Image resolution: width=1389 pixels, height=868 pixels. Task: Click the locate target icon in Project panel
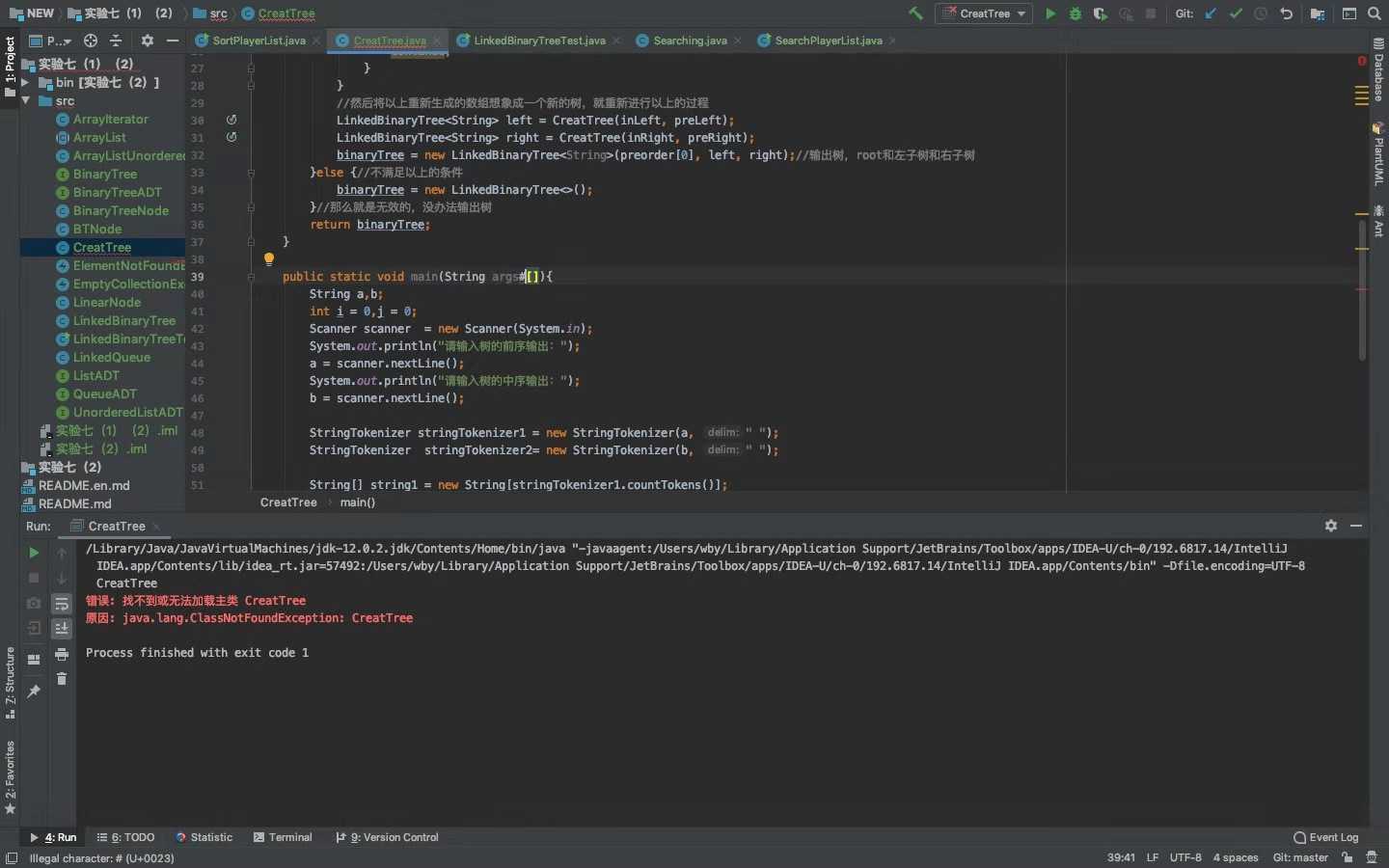[91, 41]
